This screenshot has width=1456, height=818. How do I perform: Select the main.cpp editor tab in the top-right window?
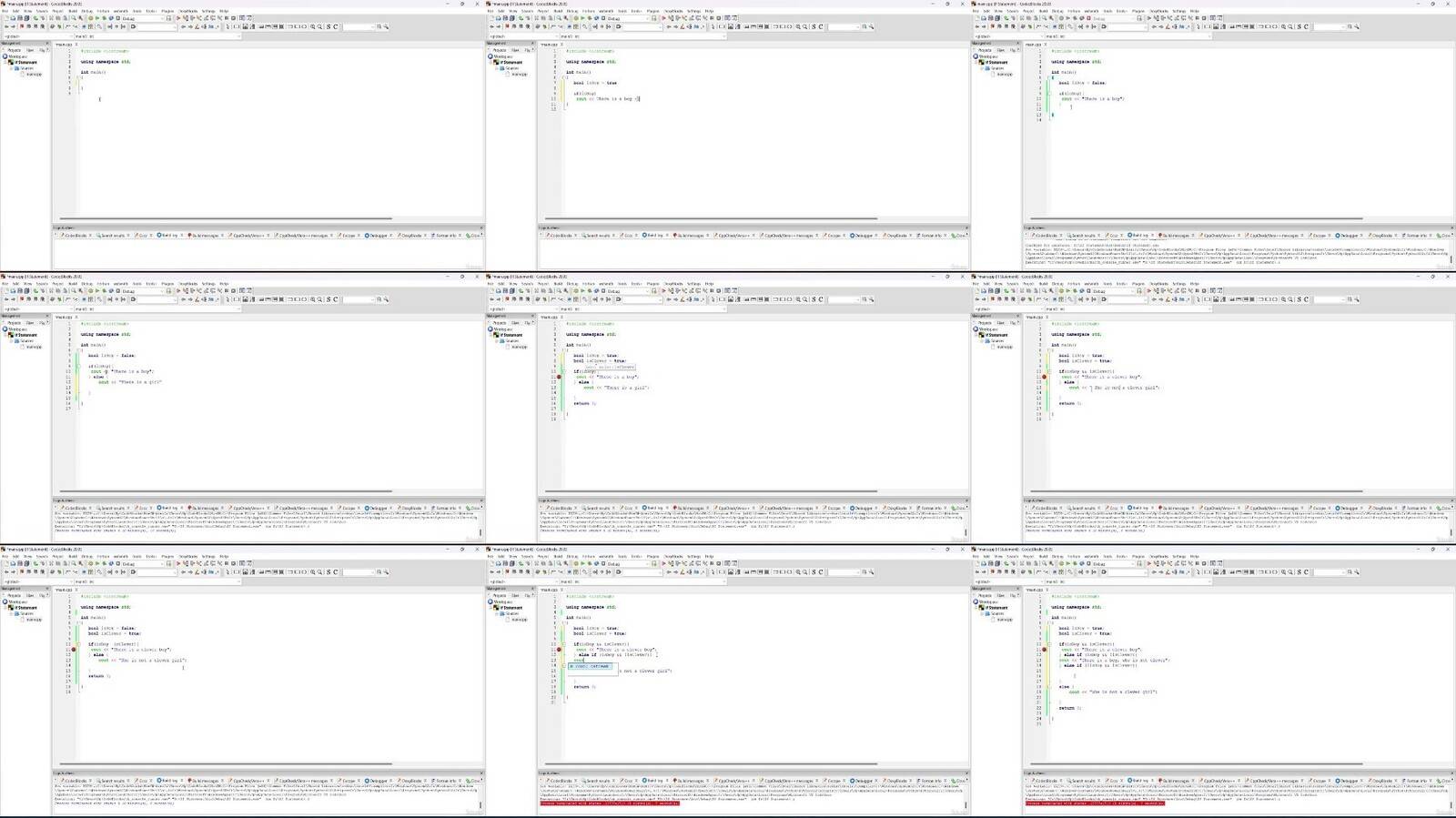point(1033,44)
